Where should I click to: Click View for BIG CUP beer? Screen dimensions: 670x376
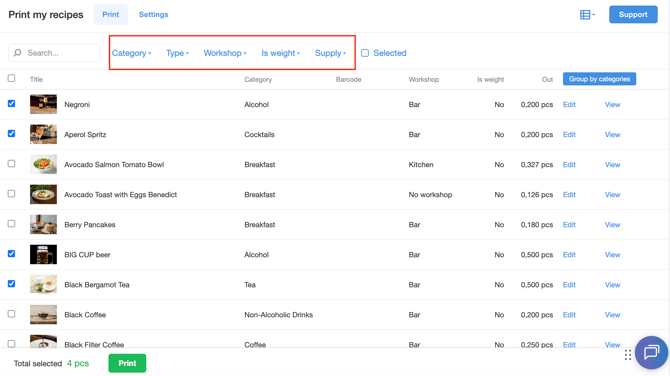click(x=612, y=255)
